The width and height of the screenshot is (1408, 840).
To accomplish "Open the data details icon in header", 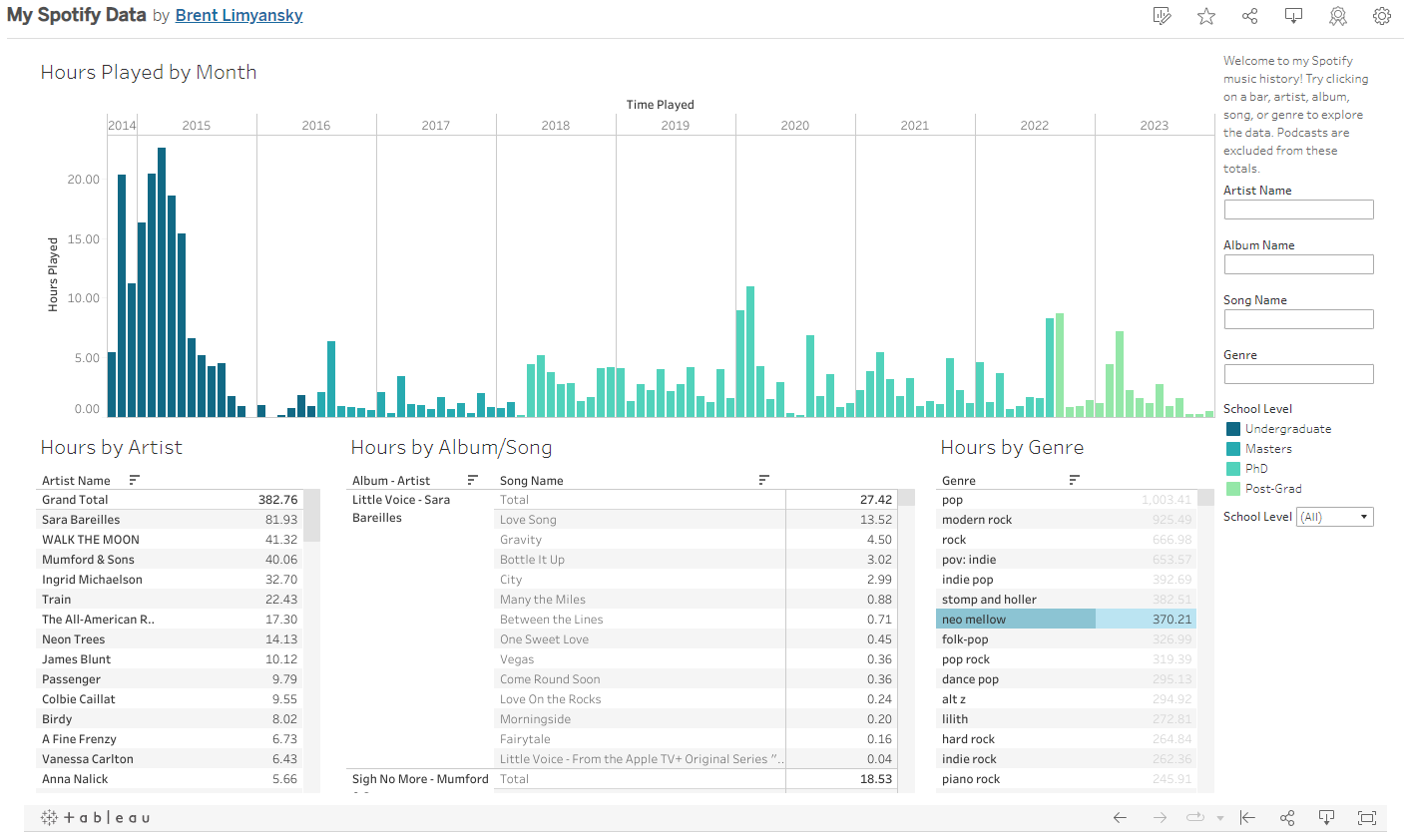I will click(x=1162, y=16).
